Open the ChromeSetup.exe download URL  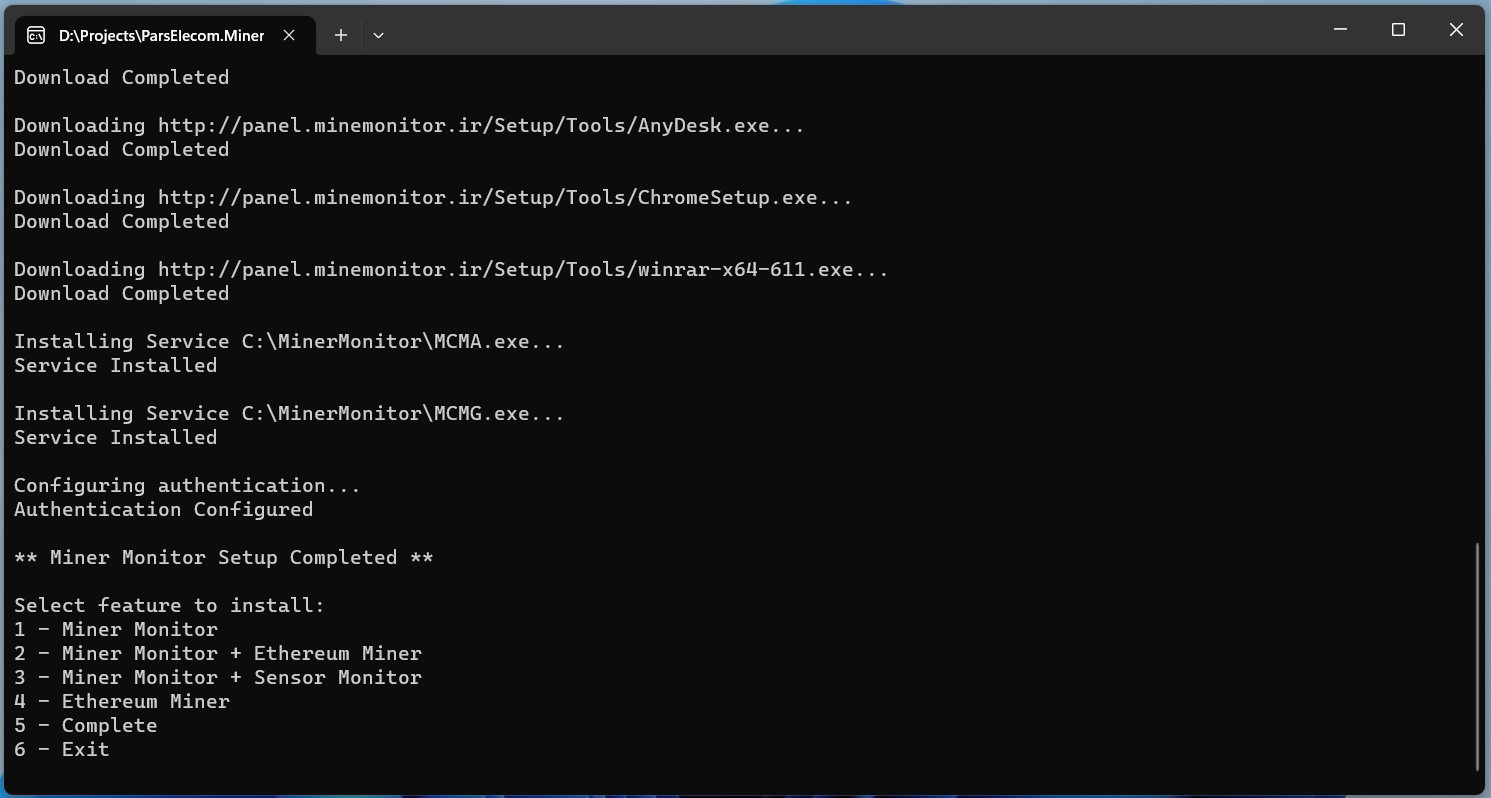tap(504, 198)
